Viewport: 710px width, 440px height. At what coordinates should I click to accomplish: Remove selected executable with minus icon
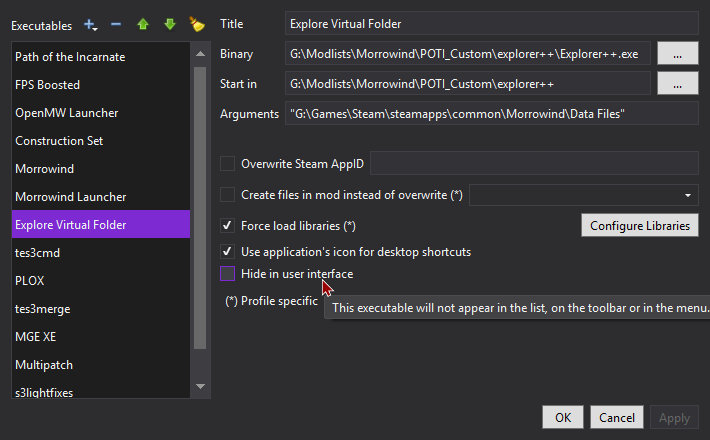coord(116,24)
